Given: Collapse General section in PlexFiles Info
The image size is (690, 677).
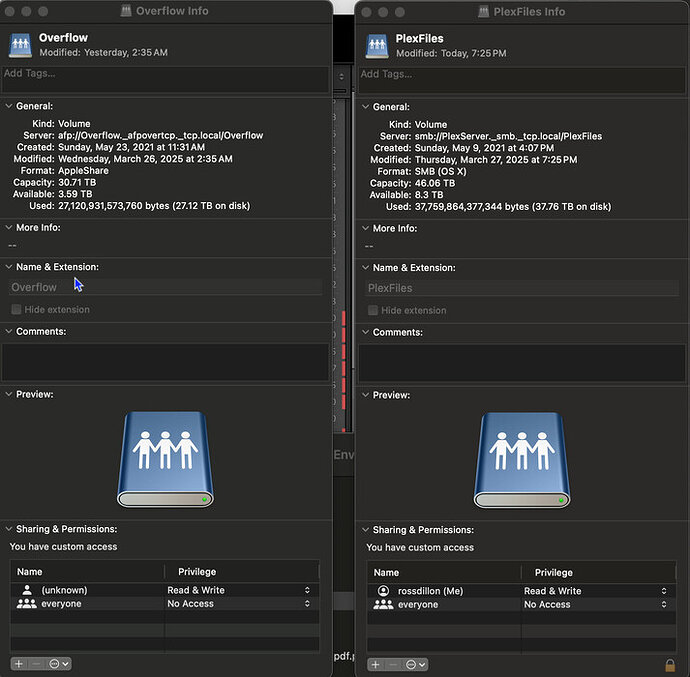Looking at the screenshot, I should pos(365,107).
